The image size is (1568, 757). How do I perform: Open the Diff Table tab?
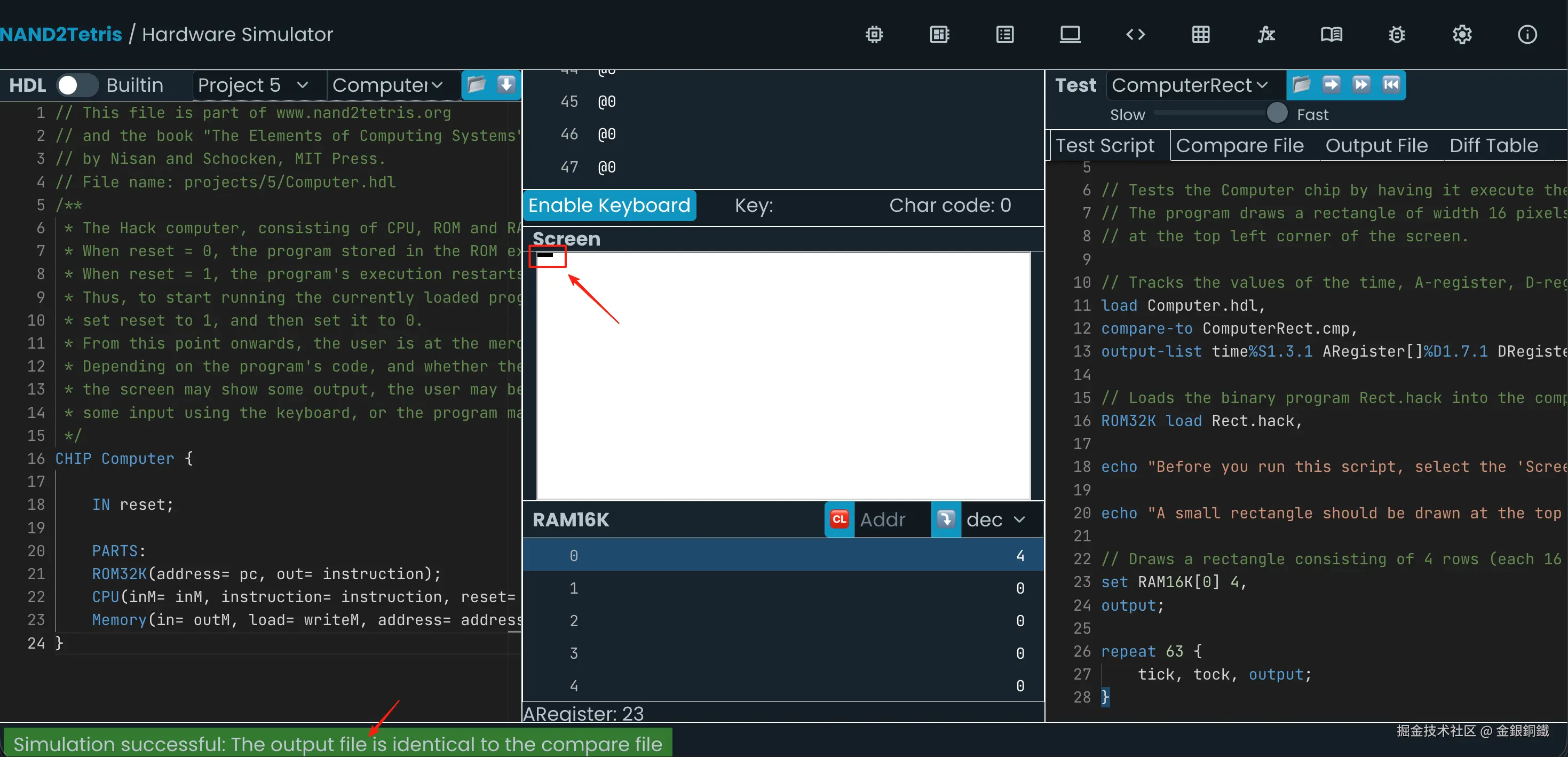(1493, 146)
